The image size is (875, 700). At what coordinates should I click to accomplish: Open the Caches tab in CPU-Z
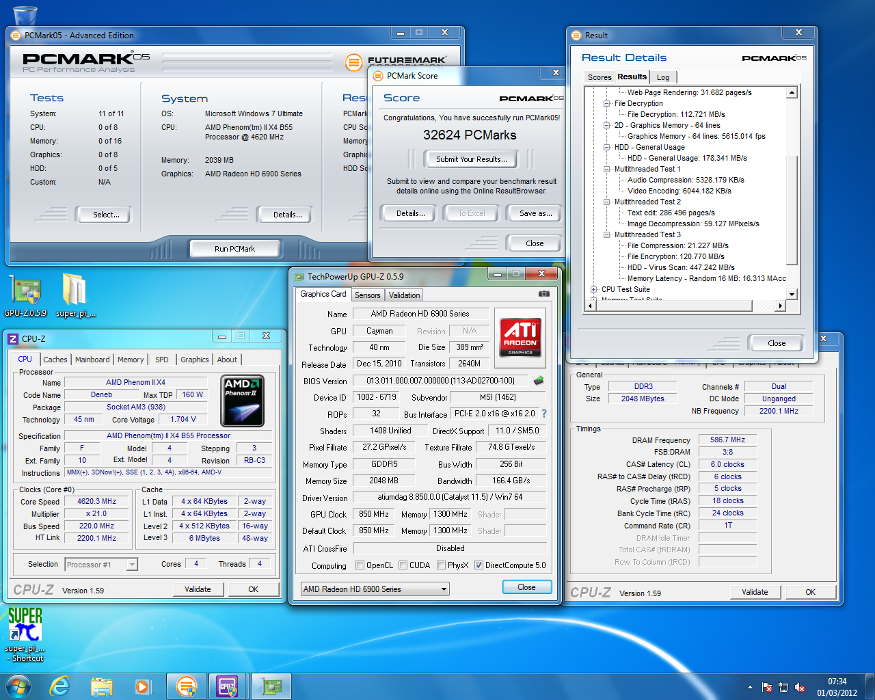click(55, 359)
